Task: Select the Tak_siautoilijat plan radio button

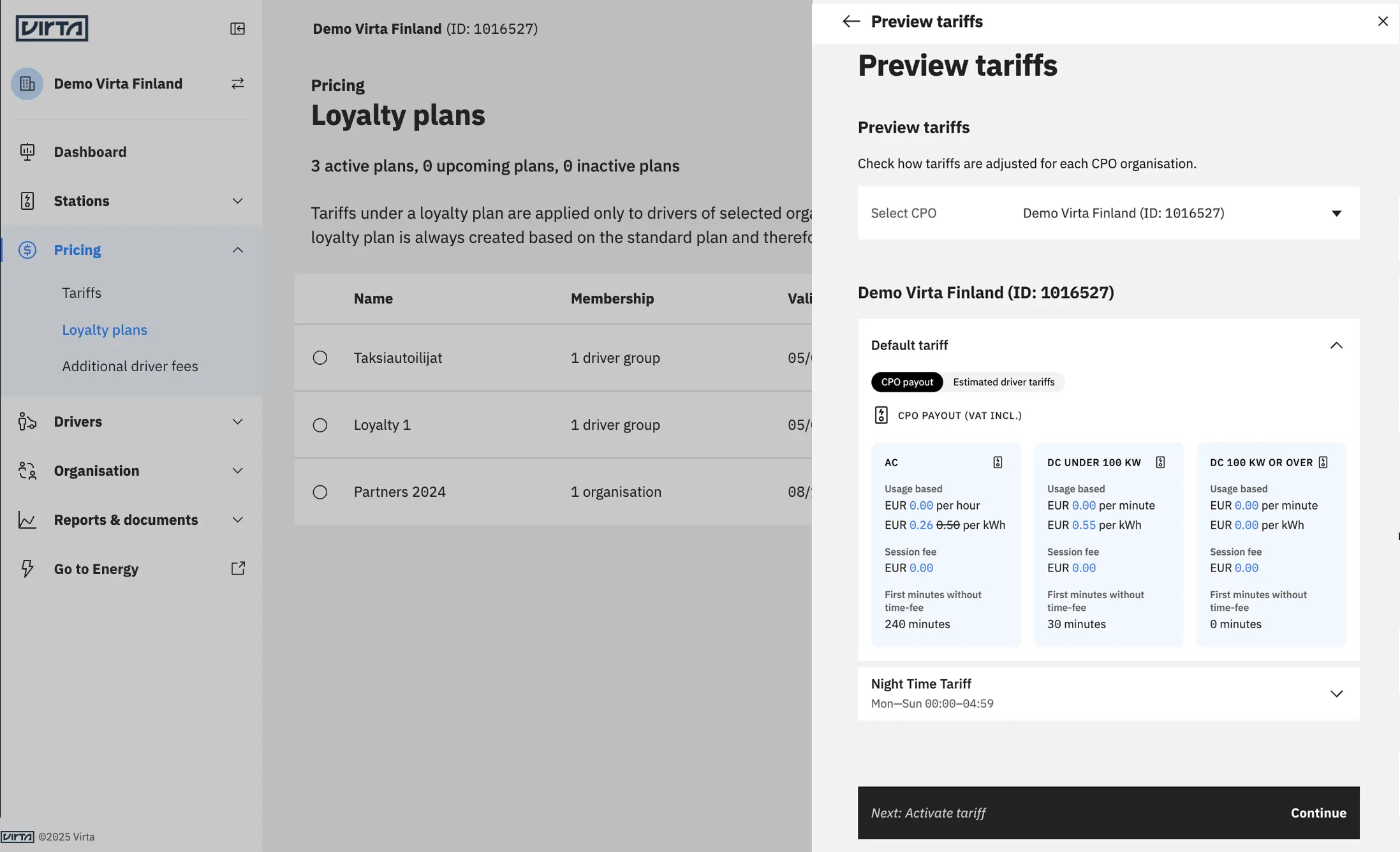Action: point(320,358)
